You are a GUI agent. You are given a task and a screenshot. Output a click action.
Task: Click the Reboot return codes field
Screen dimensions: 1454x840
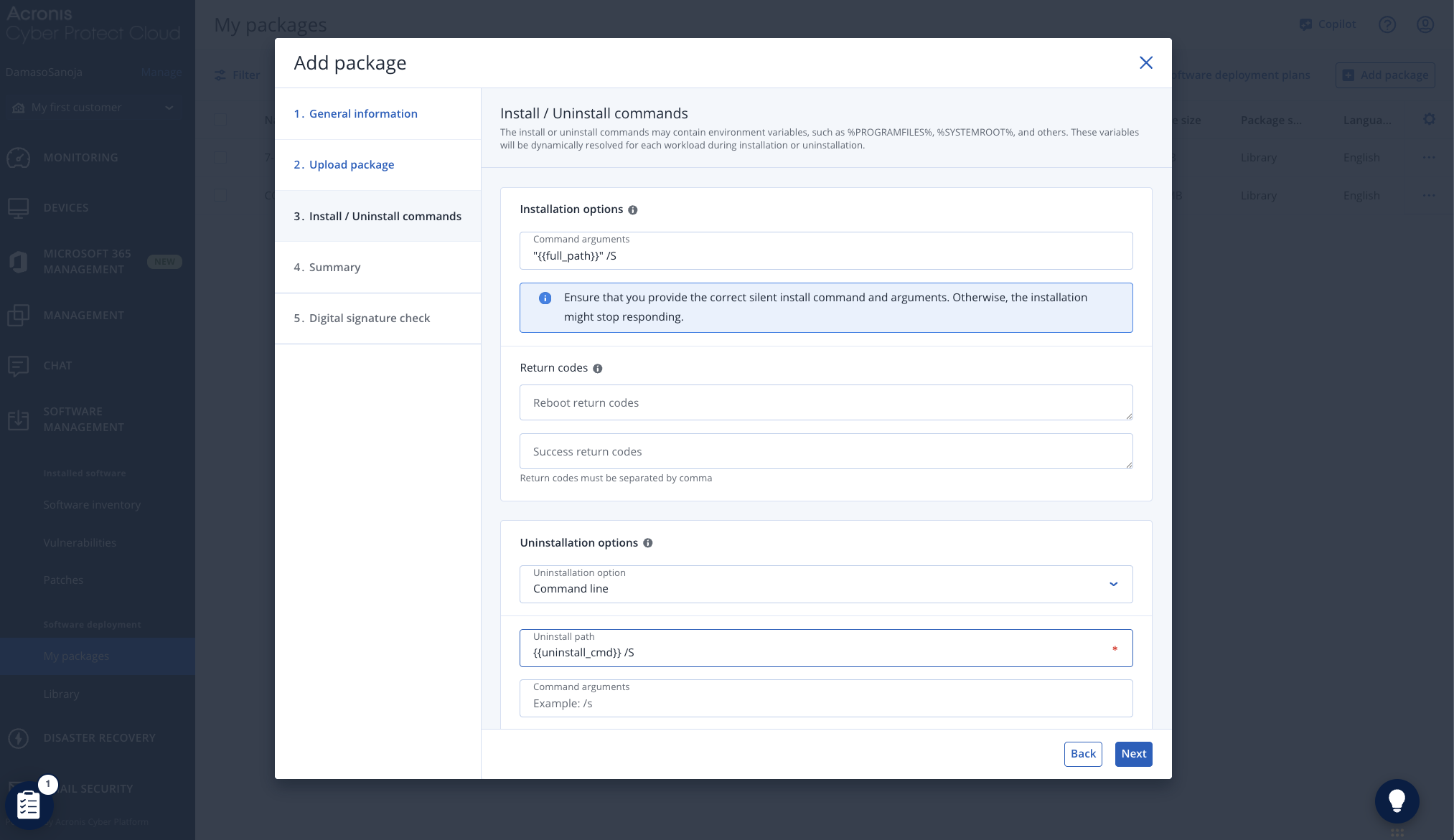(x=825, y=403)
